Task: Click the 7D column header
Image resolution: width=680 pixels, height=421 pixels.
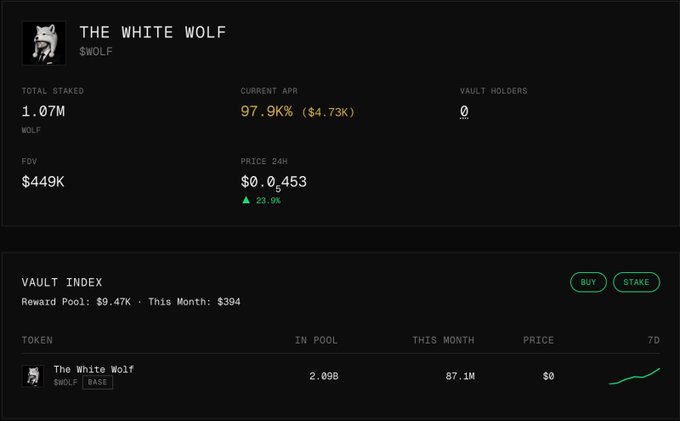Action: pyautogui.click(x=654, y=340)
